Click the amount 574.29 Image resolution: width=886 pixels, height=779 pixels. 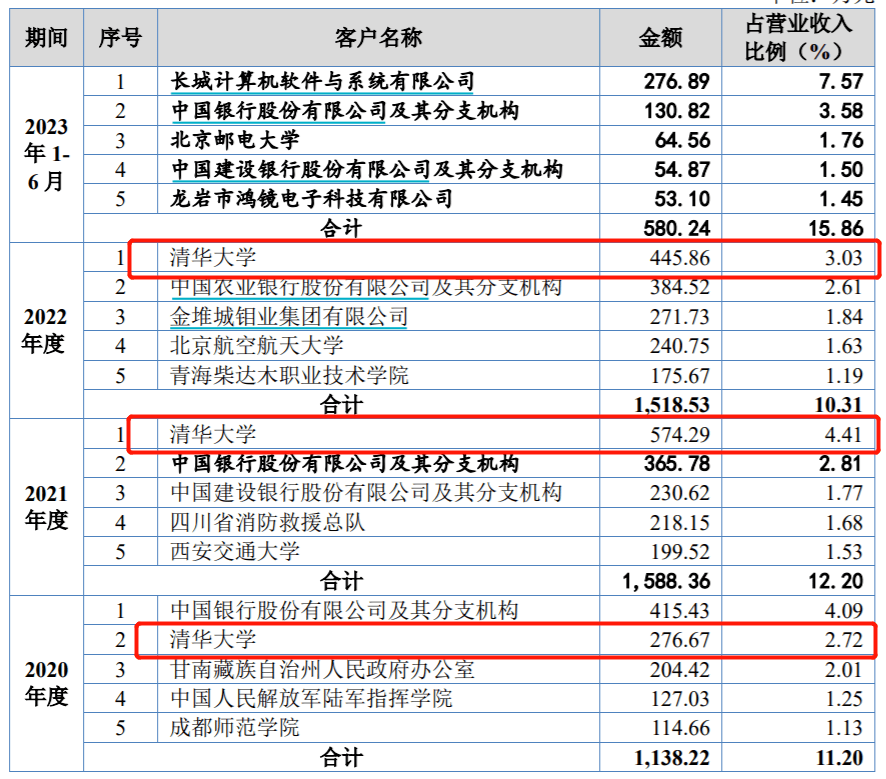tap(679, 434)
